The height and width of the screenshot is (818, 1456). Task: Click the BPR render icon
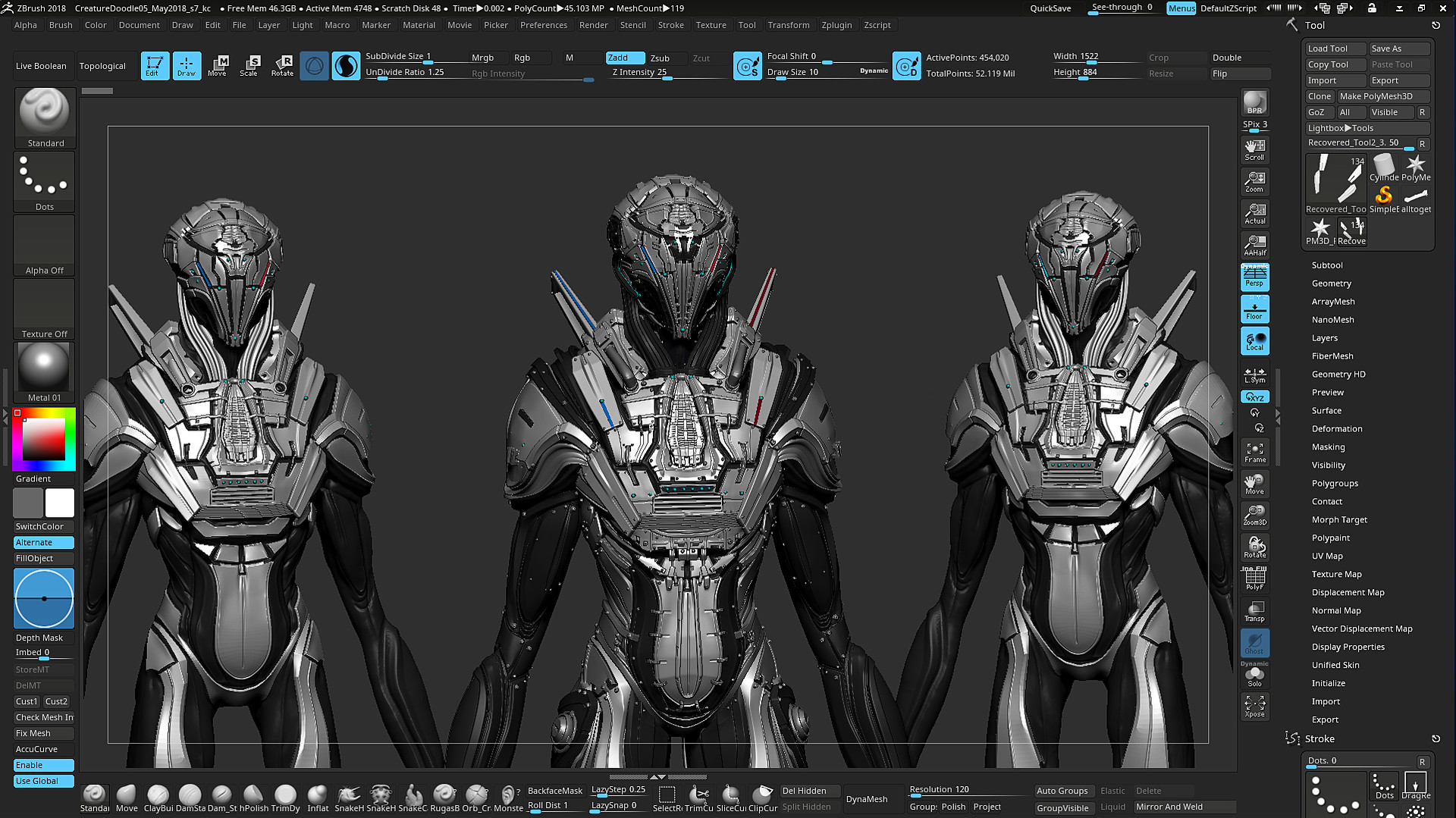(x=1254, y=102)
